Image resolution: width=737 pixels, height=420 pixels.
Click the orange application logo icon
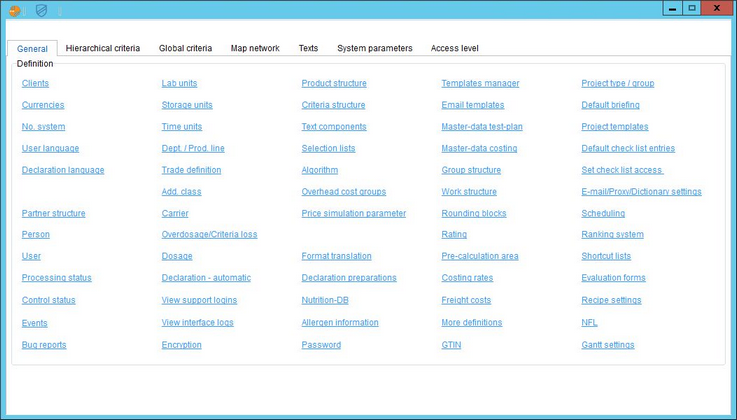[14, 9]
